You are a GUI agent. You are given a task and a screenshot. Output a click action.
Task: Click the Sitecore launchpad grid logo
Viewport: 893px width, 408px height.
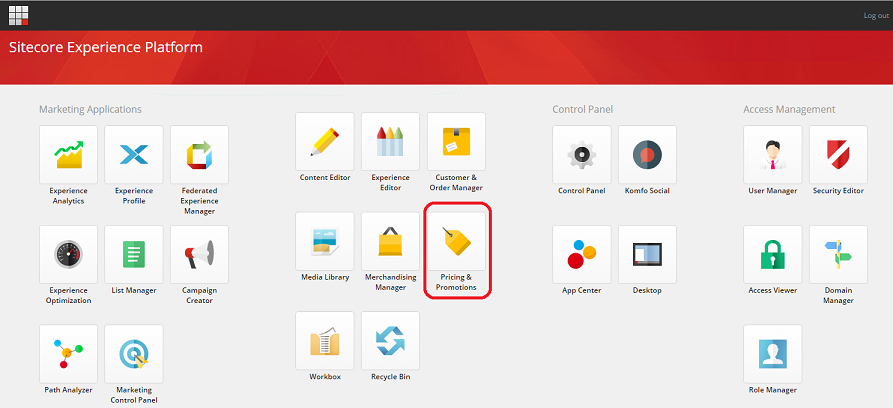tap(18, 15)
